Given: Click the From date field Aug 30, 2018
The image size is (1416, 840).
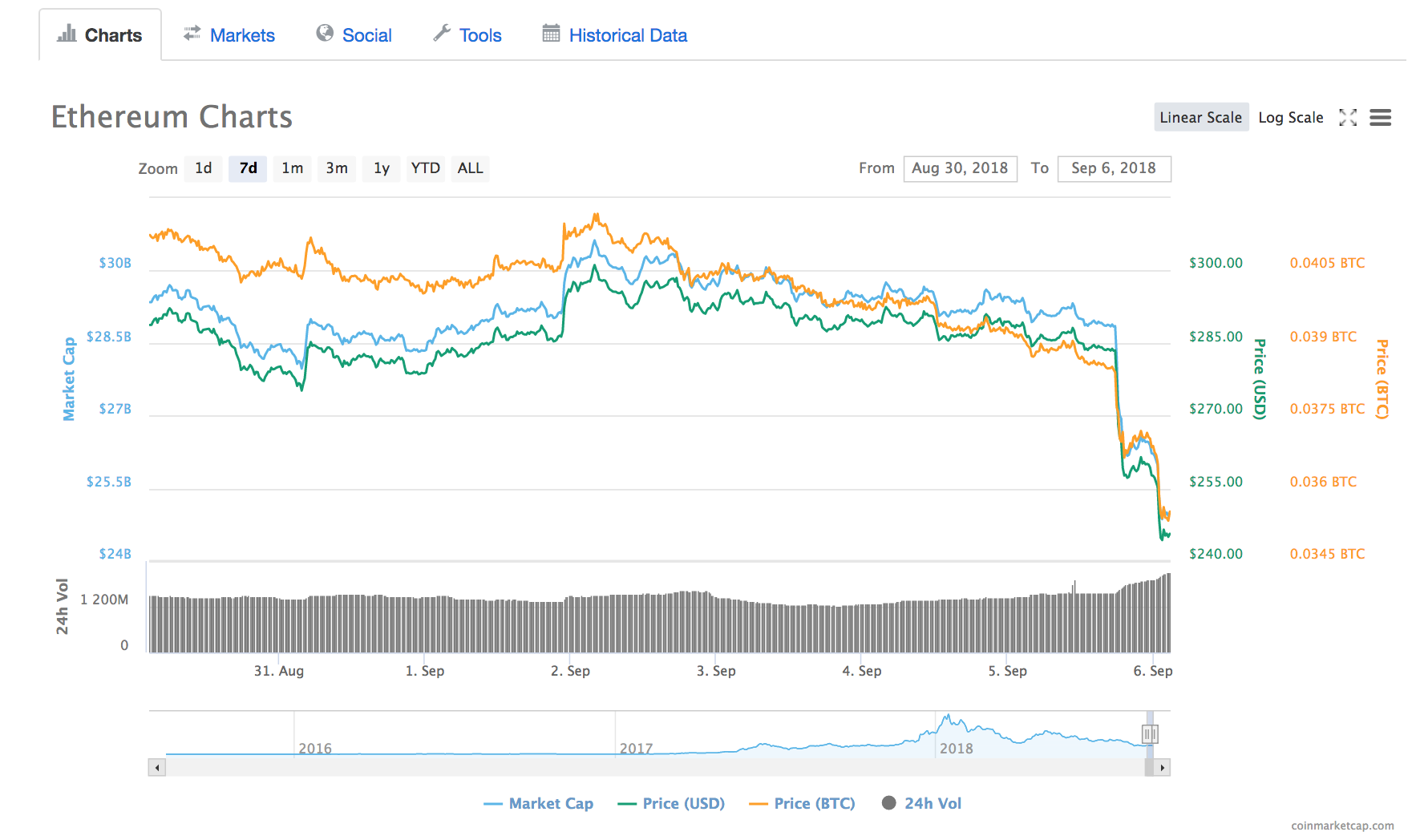Looking at the screenshot, I should coord(961,168).
